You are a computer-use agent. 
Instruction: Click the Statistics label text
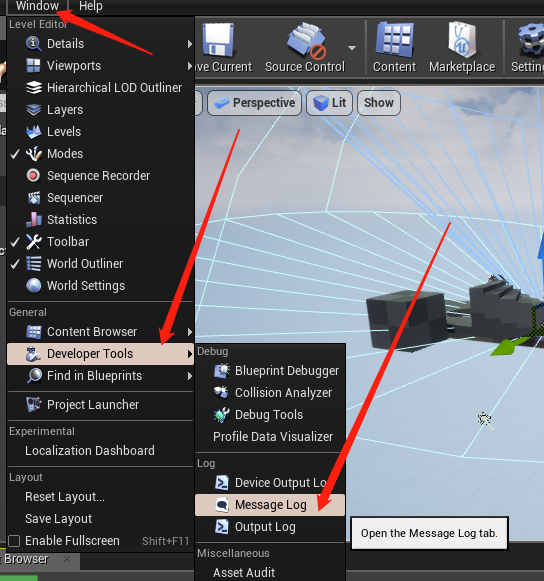(72, 220)
